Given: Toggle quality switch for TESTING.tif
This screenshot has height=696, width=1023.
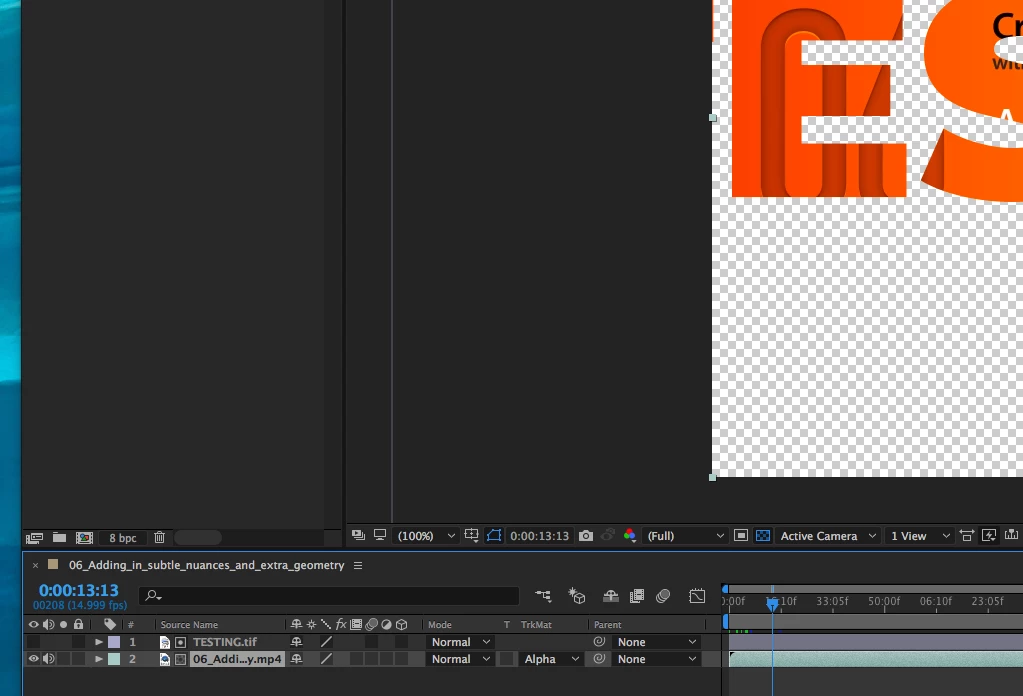Looking at the screenshot, I should [326, 642].
